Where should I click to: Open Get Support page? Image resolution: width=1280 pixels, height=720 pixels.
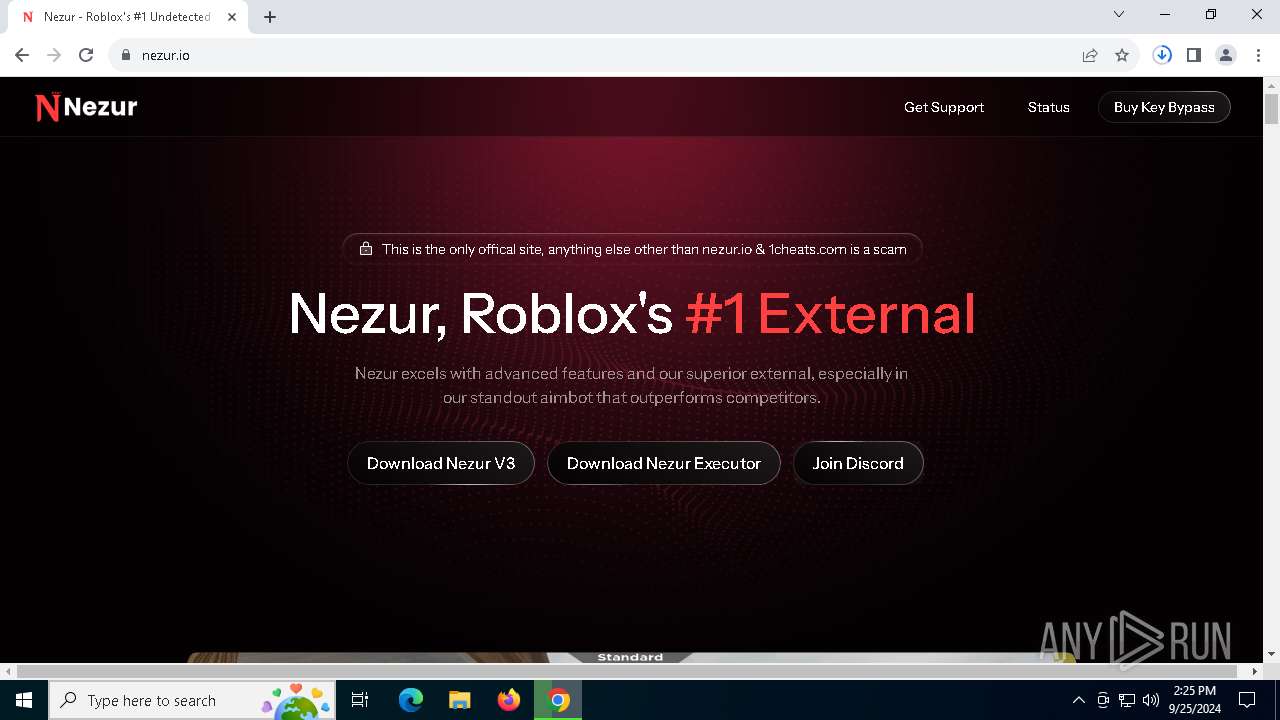point(944,107)
